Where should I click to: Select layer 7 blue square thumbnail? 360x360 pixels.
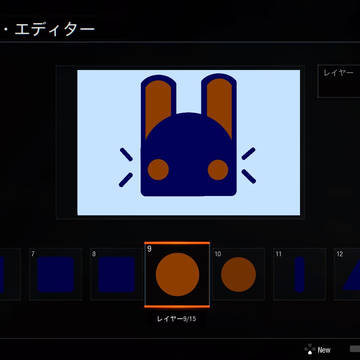[56, 274]
